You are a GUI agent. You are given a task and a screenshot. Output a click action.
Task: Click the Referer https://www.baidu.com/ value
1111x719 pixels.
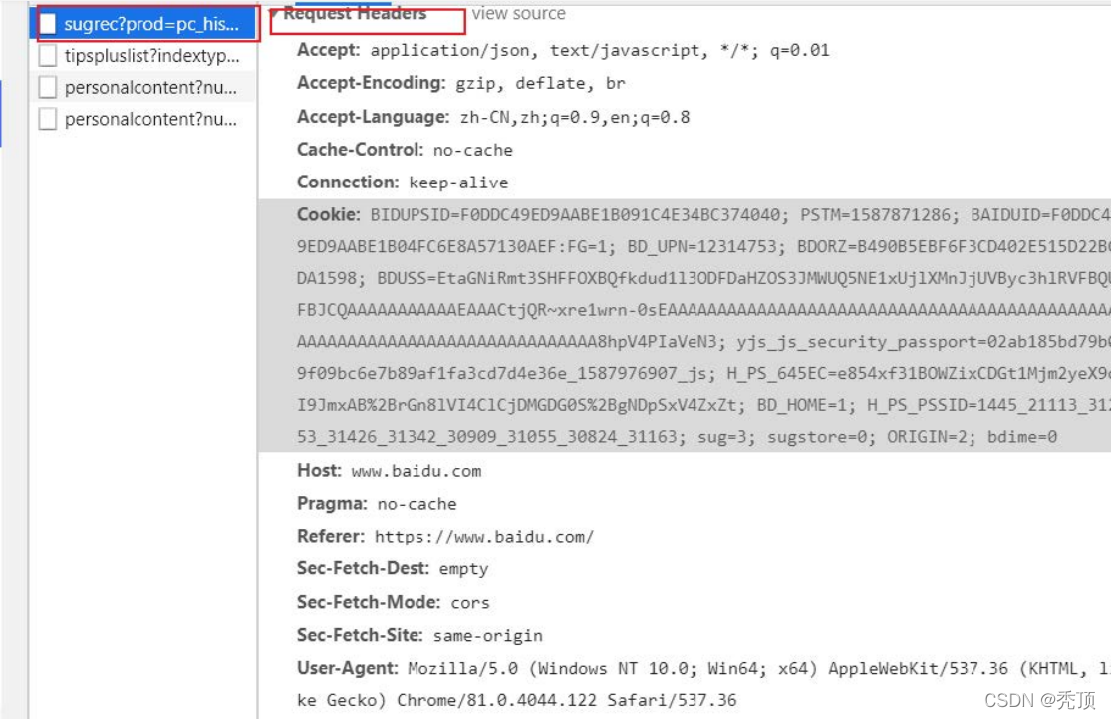(x=484, y=537)
